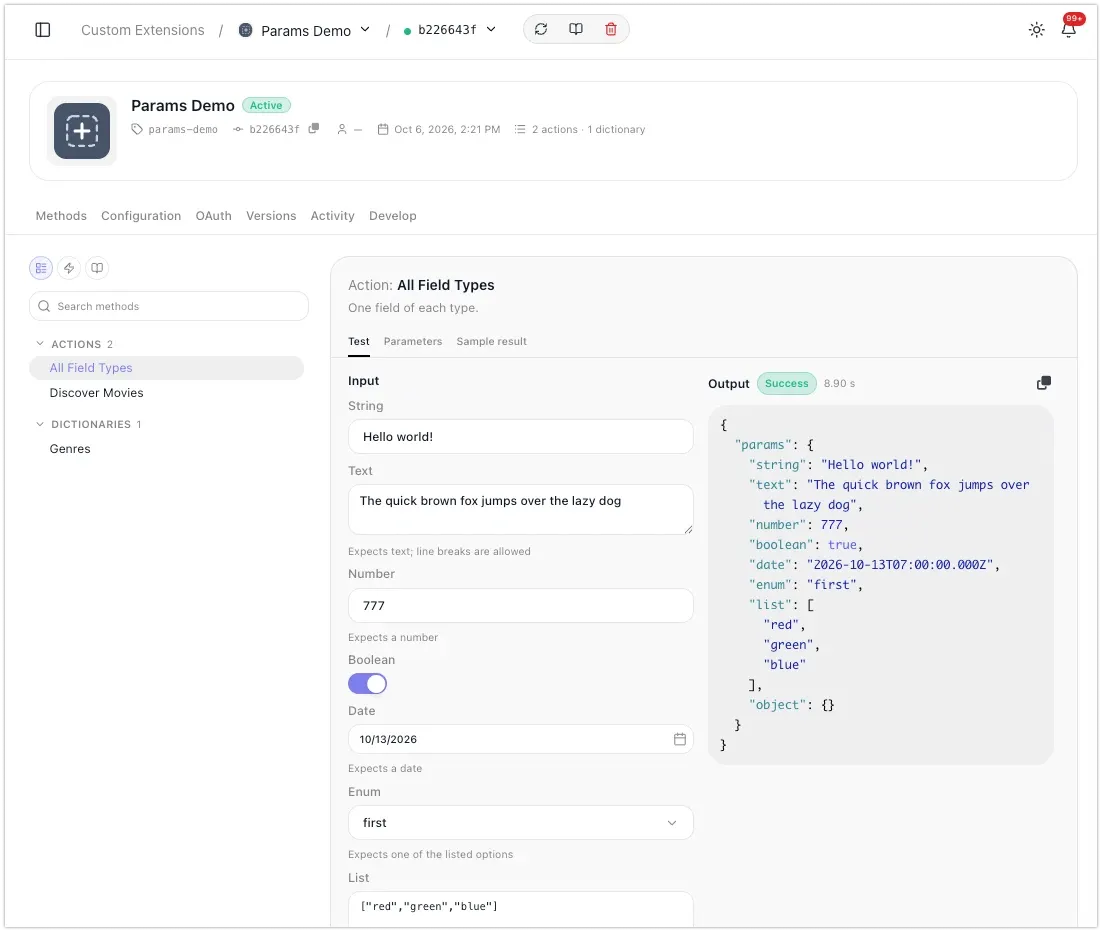The image size is (1102, 932).
Task: Click the user owner icon in header
Action: pyautogui.click(x=342, y=129)
